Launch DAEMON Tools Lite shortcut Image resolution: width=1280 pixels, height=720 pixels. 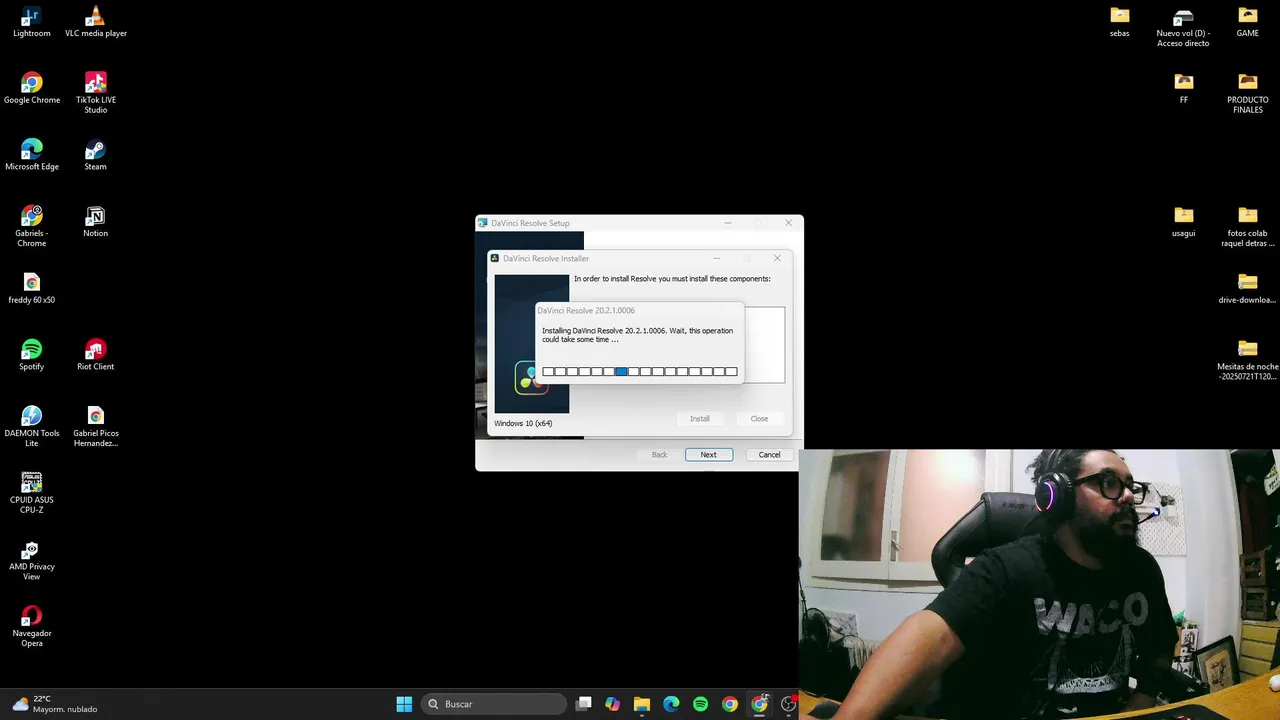(x=31, y=427)
